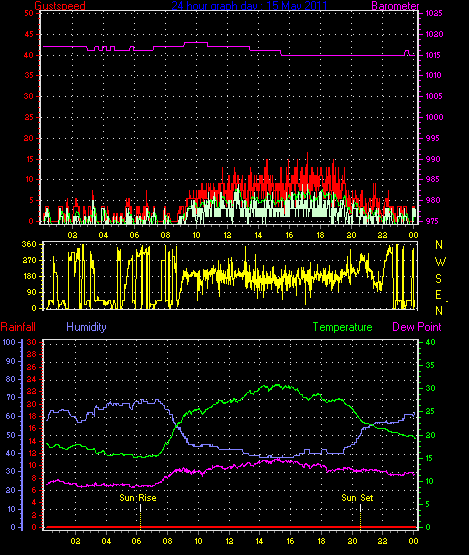Click the 24 rainfall scale value
The height and width of the screenshot is (555, 469).
(32, 379)
